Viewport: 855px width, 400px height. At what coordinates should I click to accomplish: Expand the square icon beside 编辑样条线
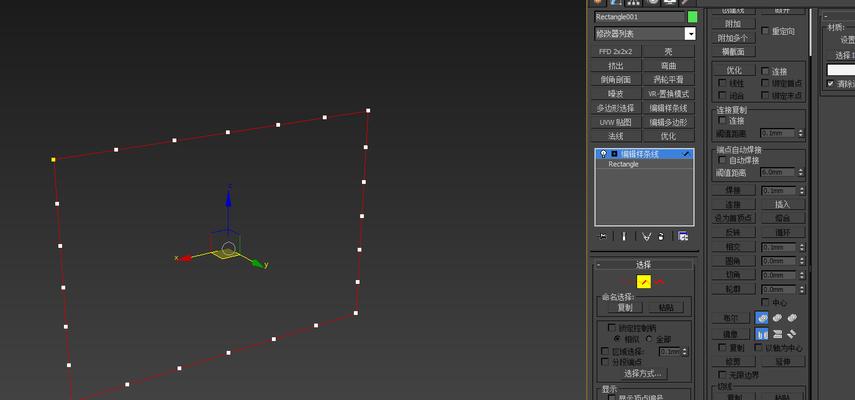coord(613,154)
